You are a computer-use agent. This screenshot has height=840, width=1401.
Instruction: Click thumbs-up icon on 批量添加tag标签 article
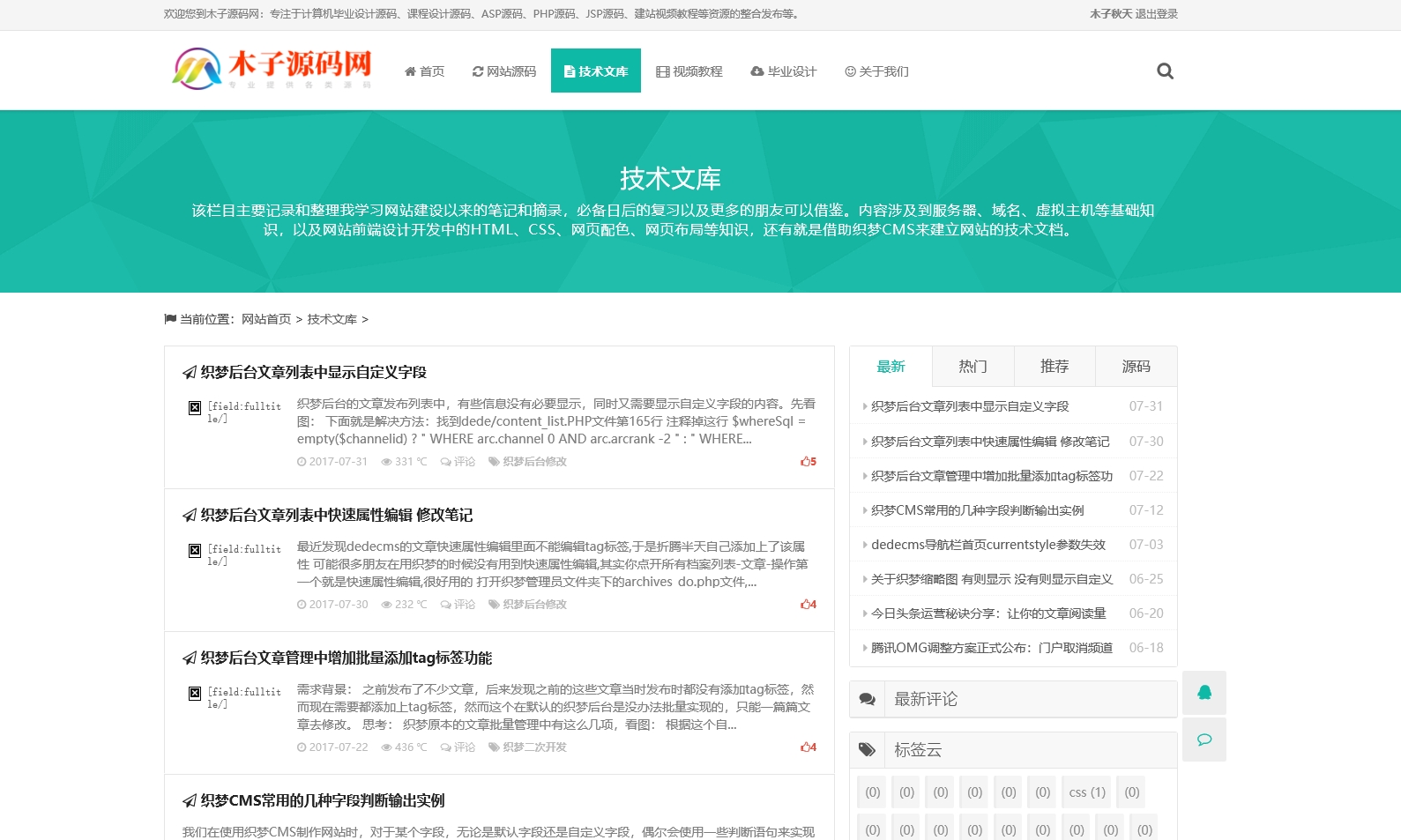(808, 747)
